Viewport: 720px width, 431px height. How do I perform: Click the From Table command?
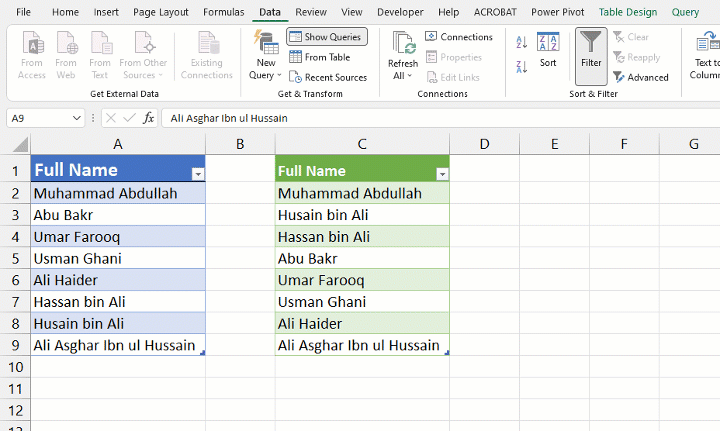click(x=320, y=57)
